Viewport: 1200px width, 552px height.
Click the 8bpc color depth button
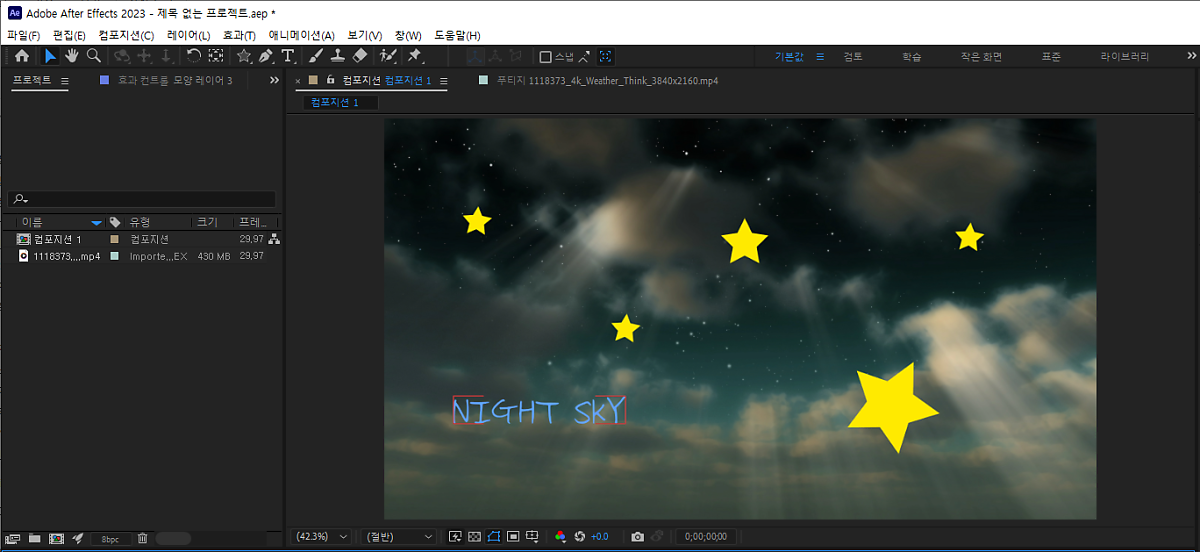pyautogui.click(x=109, y=538)
